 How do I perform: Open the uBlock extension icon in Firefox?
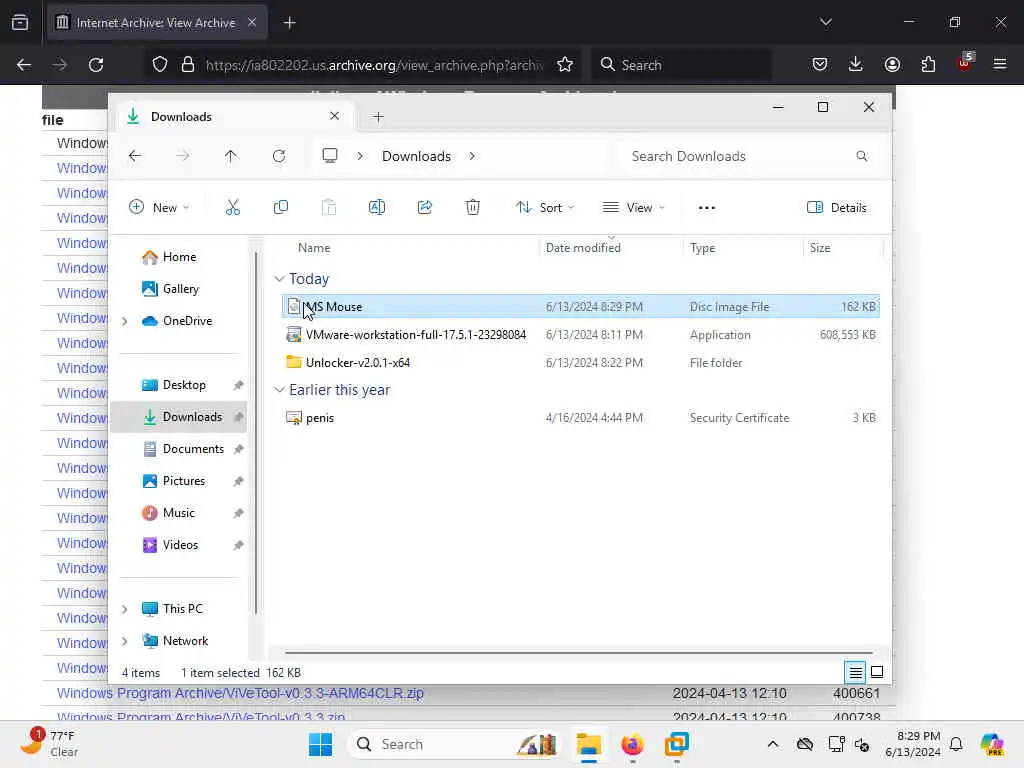tap(964, 63)
